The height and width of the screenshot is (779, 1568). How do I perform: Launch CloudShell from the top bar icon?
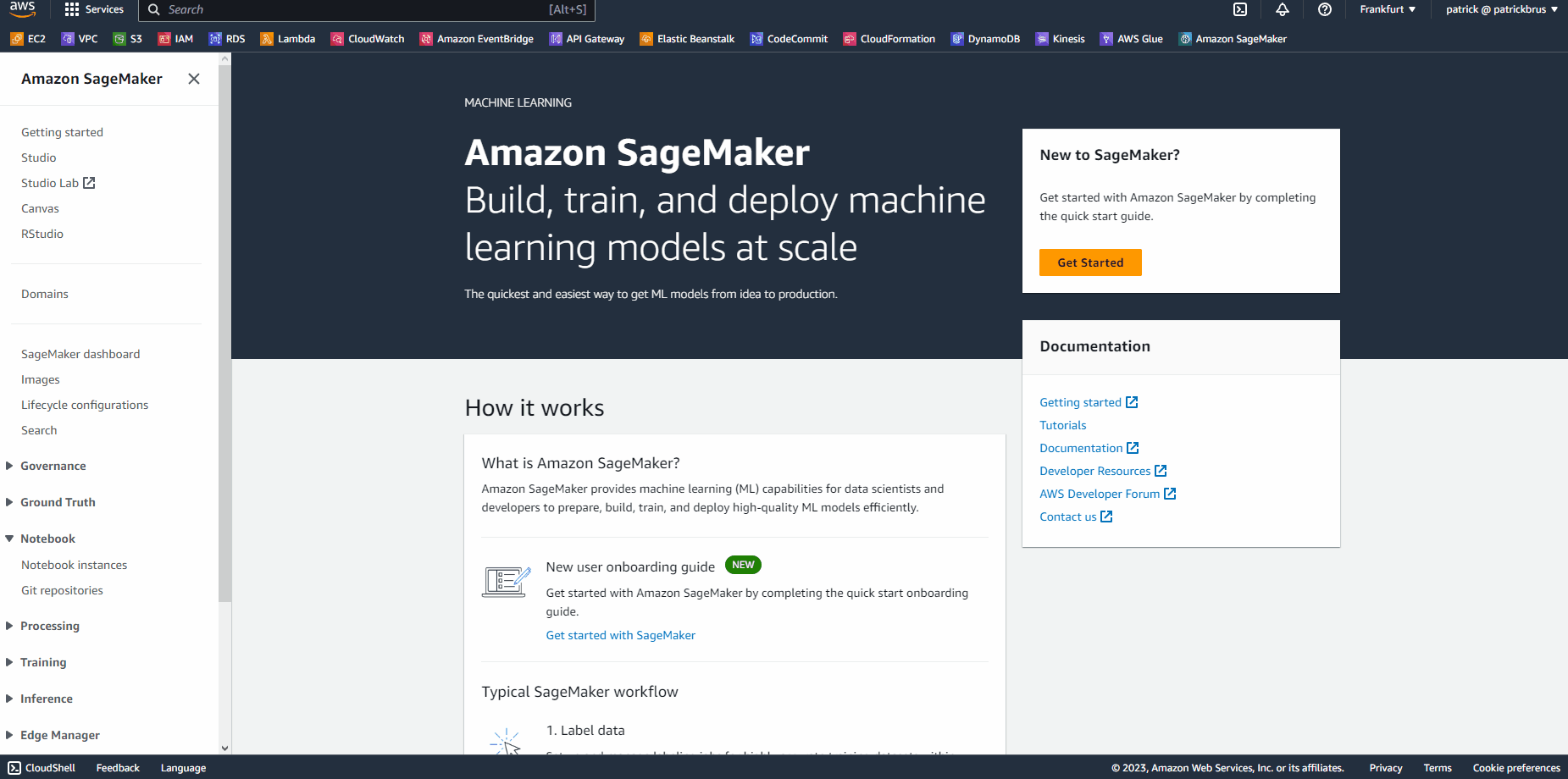(x=1240, y=9)
